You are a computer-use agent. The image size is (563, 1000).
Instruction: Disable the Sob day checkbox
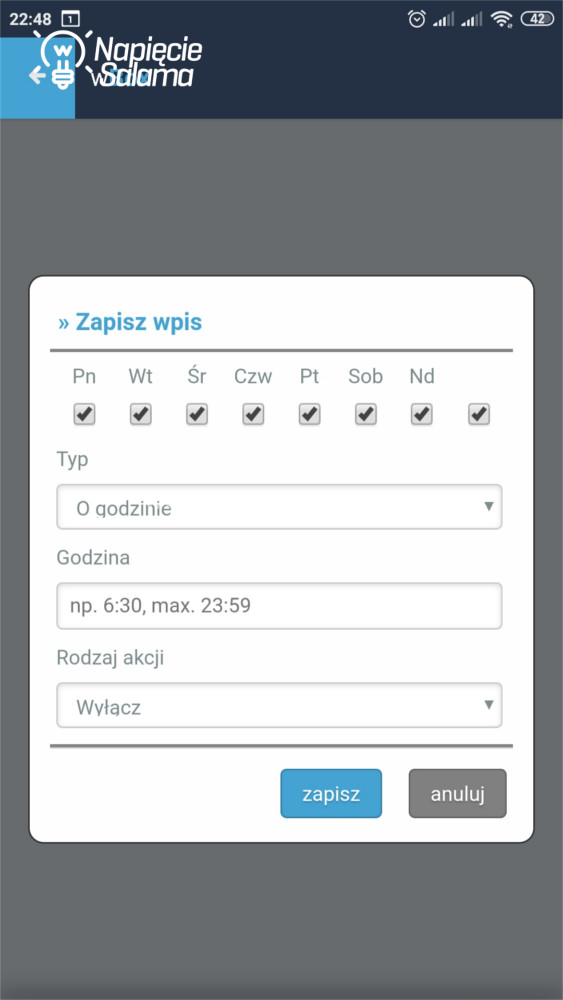[365, 415]
